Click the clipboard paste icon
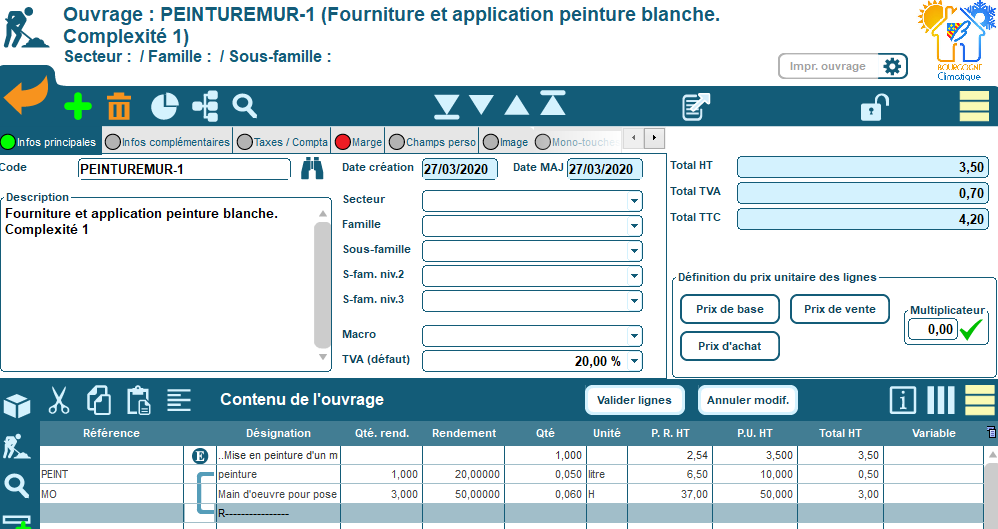The image size is (998, 529). [x=138, y=401]
